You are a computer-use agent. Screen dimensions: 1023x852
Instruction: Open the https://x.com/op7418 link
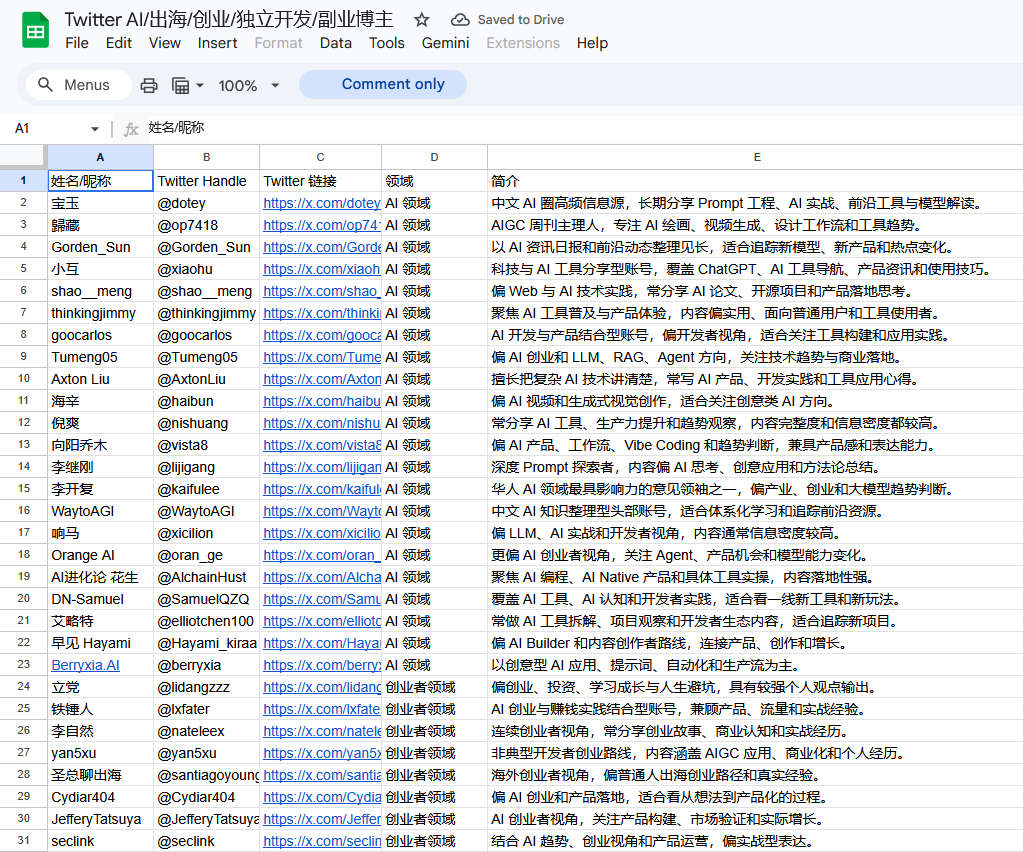coord(322,225)
